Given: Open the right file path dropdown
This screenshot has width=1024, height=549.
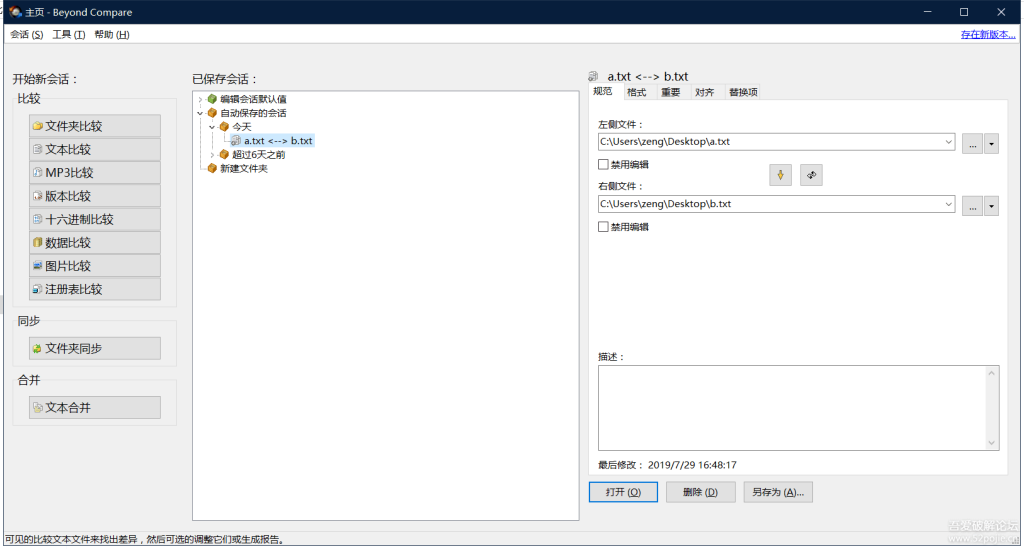Looking at the screenshot, I should pos(948,204).
